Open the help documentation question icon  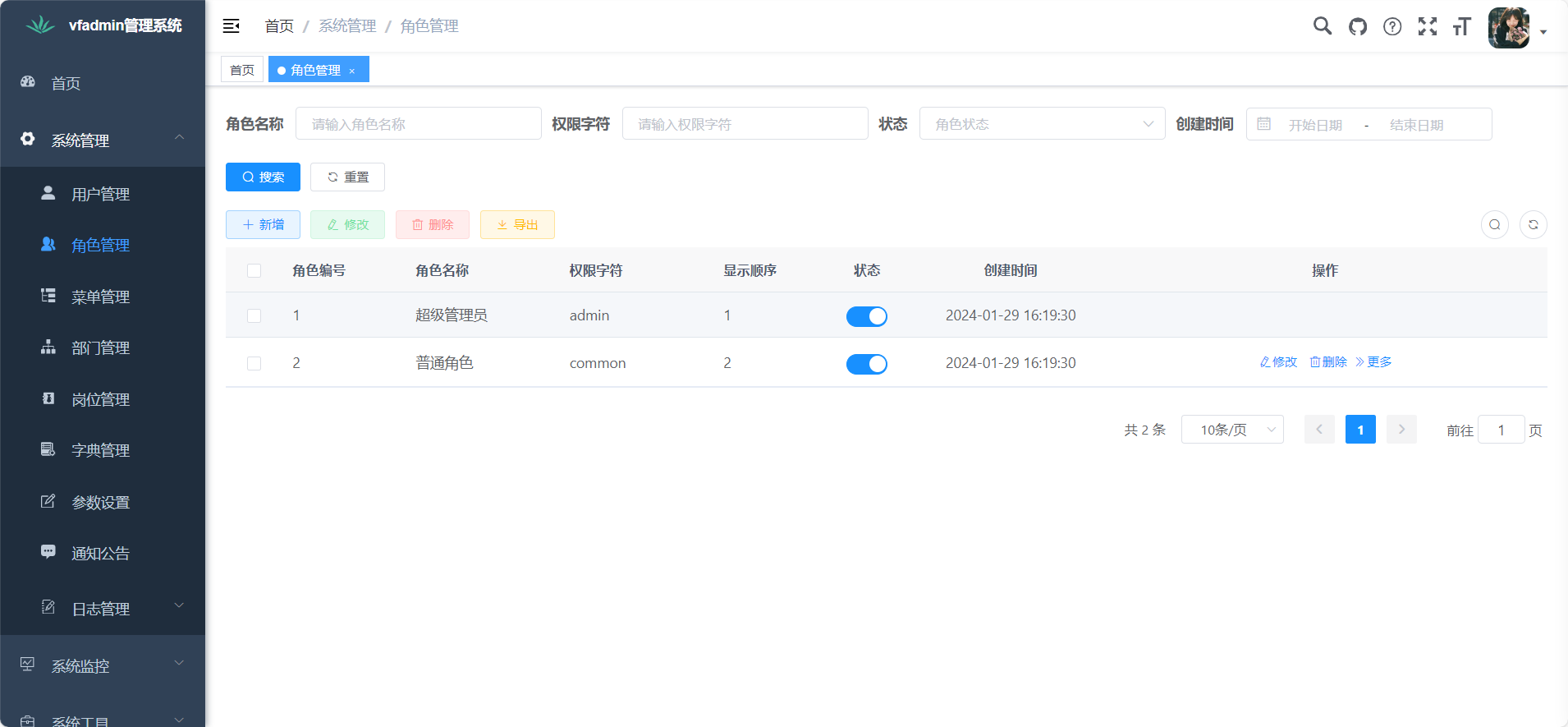pyautogui.click(x=1392, y=26)
